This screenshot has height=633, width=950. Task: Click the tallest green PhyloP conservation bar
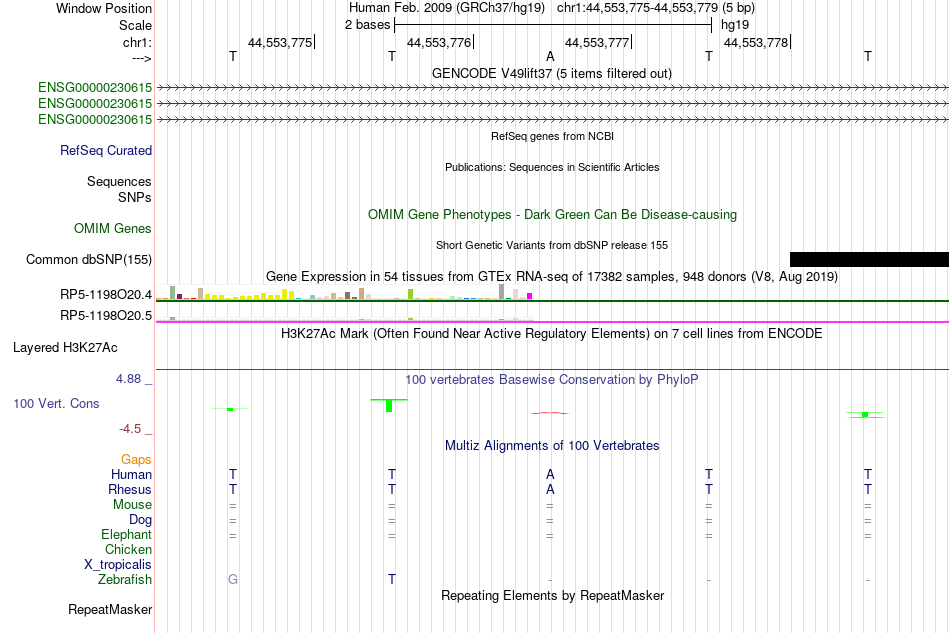(x=389, y=405)
